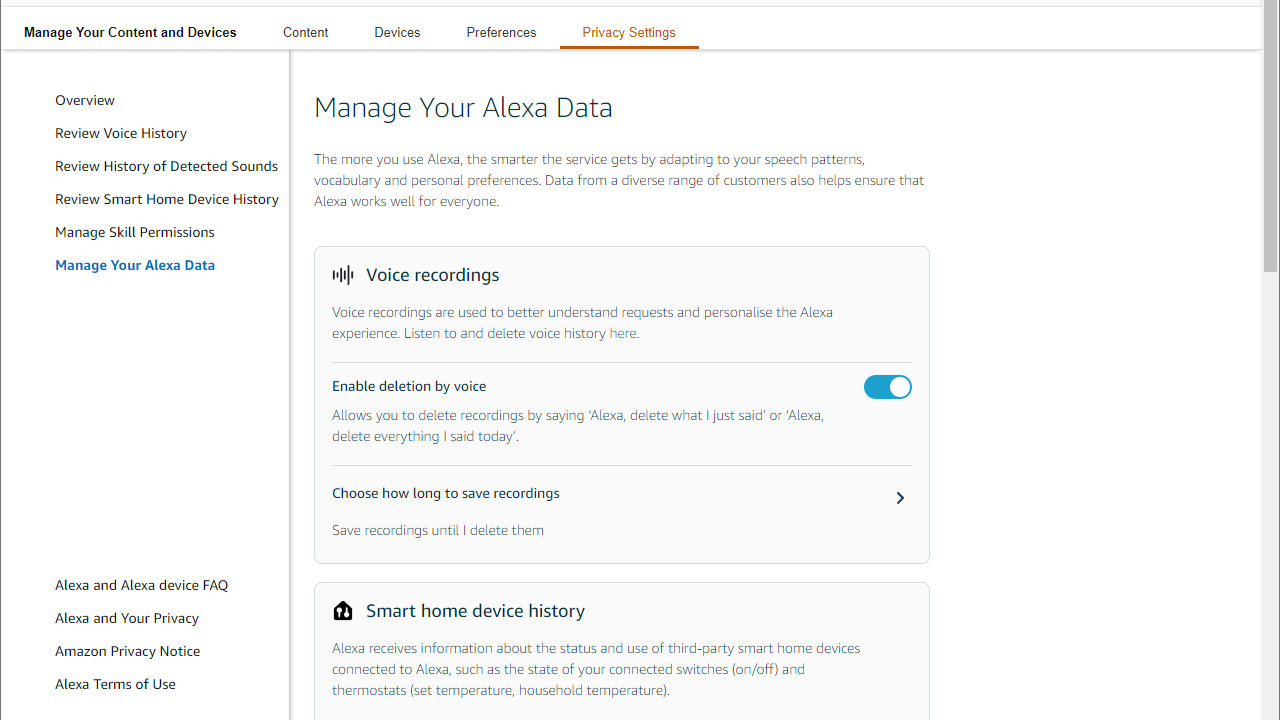Open the Alexa and Your Privacy link
The image size is (1280, 720).
click(127, 618)
